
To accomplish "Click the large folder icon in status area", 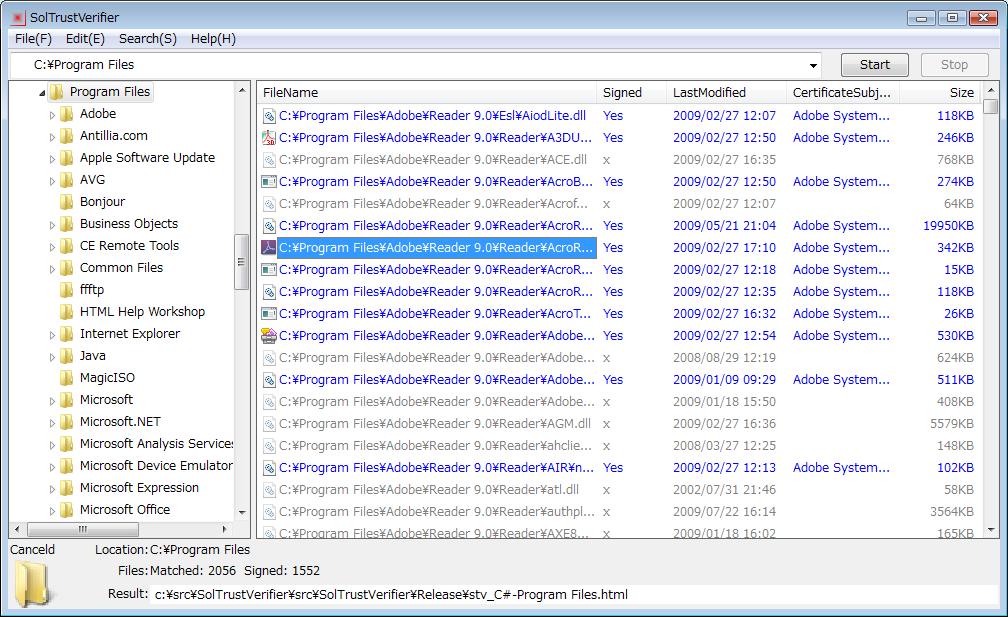I will click(x=33, y=584).
